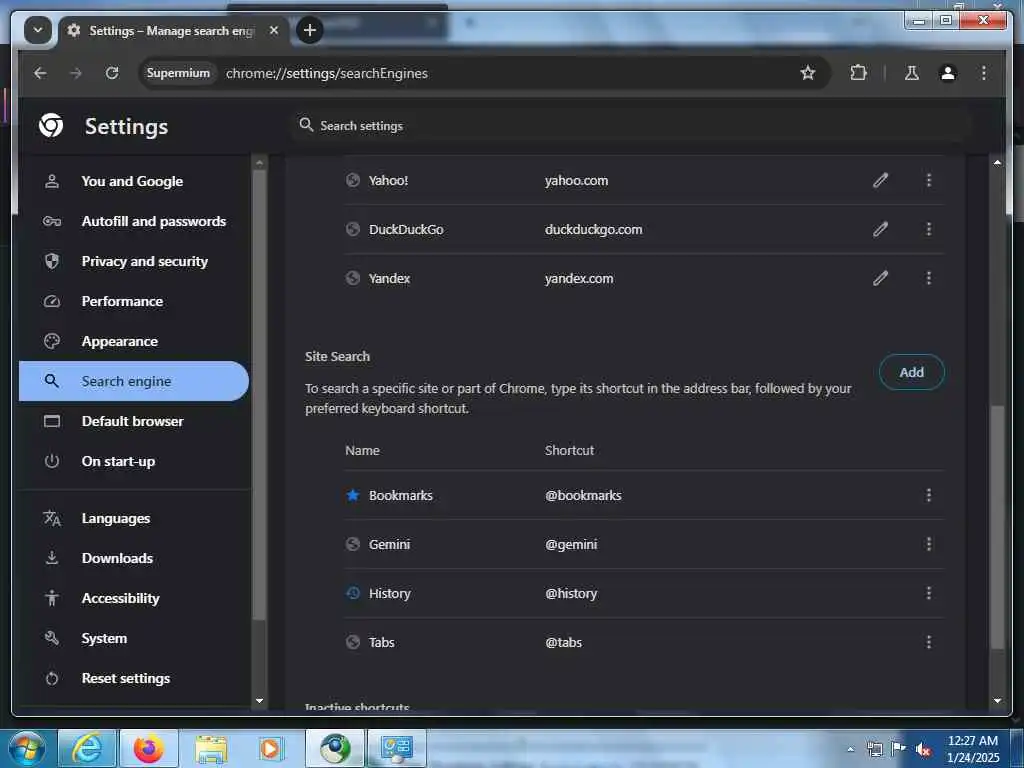Open a new tab with plus button
1024x768 pixels.
point(310,30)
